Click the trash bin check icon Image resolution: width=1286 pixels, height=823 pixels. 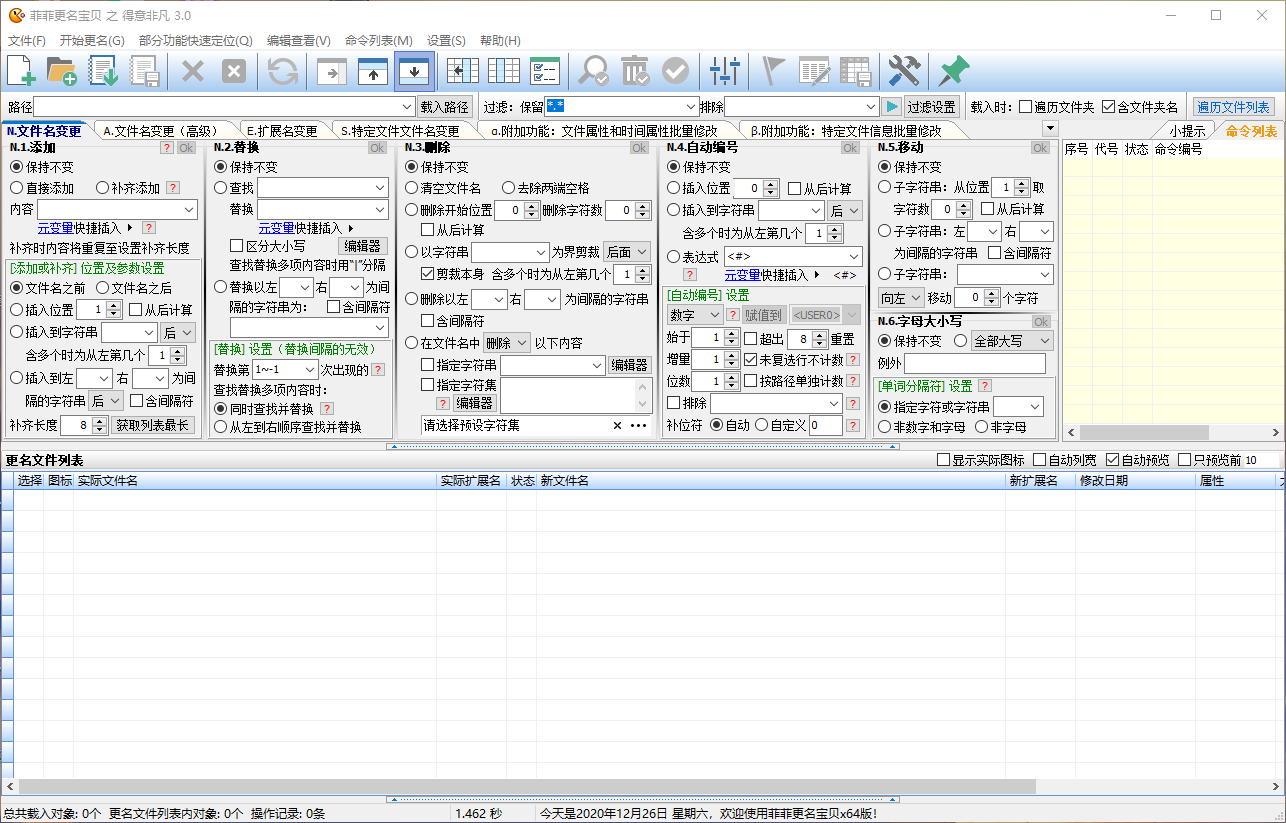tap(634, 71)
